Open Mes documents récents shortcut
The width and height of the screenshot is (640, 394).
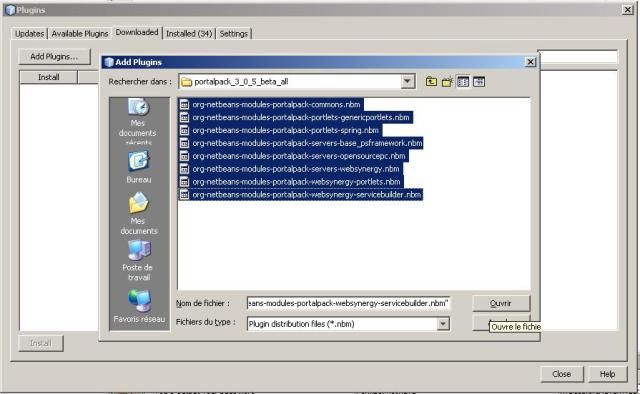(138, 122)
